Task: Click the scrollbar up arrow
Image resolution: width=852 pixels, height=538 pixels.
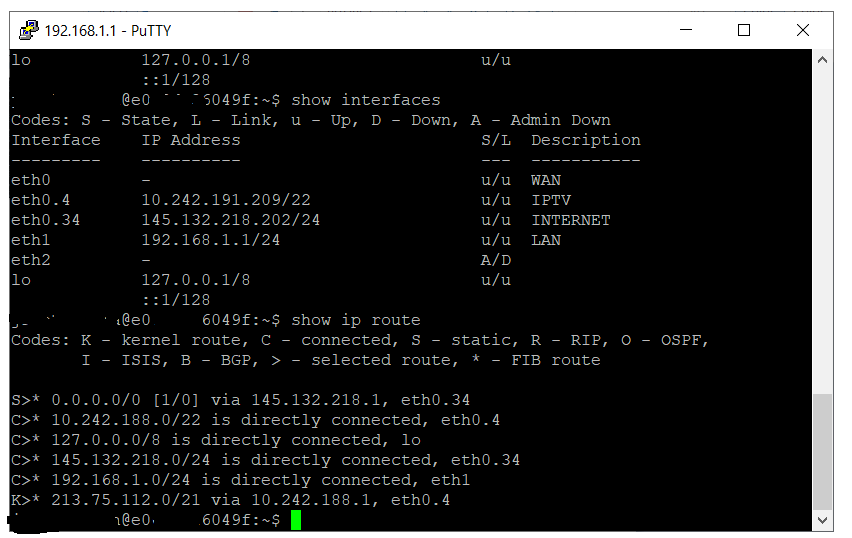Action: 823,60
